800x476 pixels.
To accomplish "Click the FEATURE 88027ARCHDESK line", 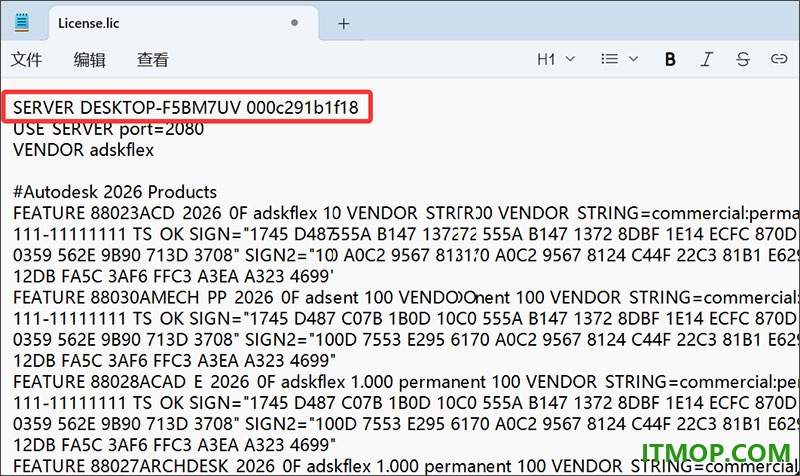I will (406, 466).
